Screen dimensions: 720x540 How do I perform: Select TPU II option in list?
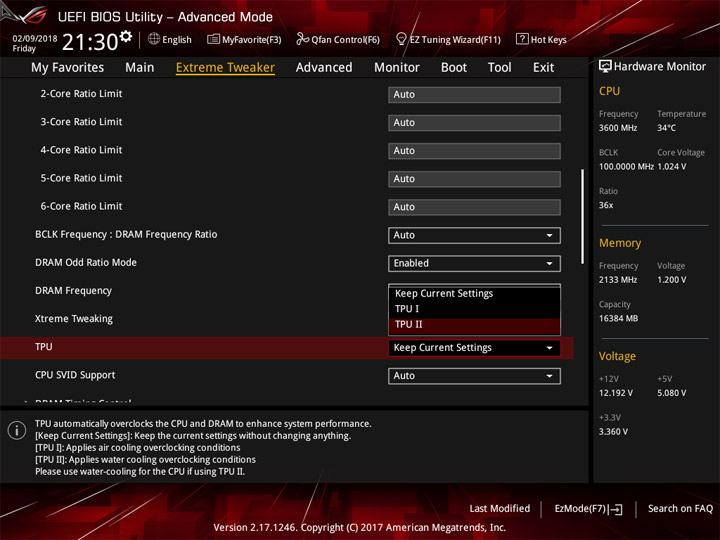click(474, 325)
